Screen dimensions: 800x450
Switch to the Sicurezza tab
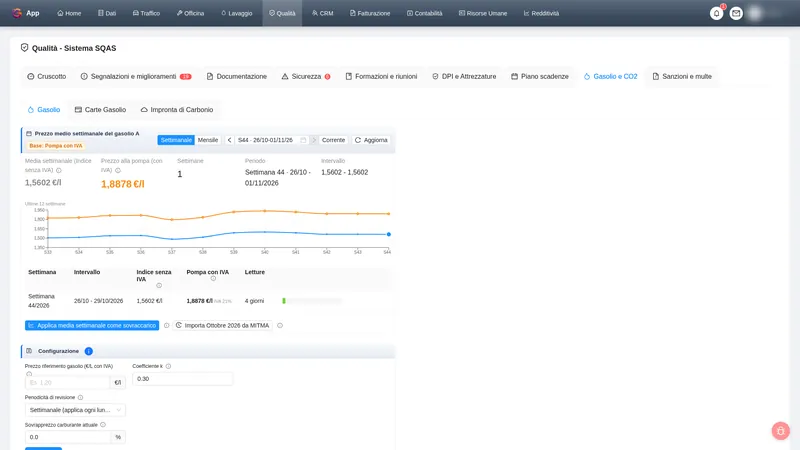306,77
